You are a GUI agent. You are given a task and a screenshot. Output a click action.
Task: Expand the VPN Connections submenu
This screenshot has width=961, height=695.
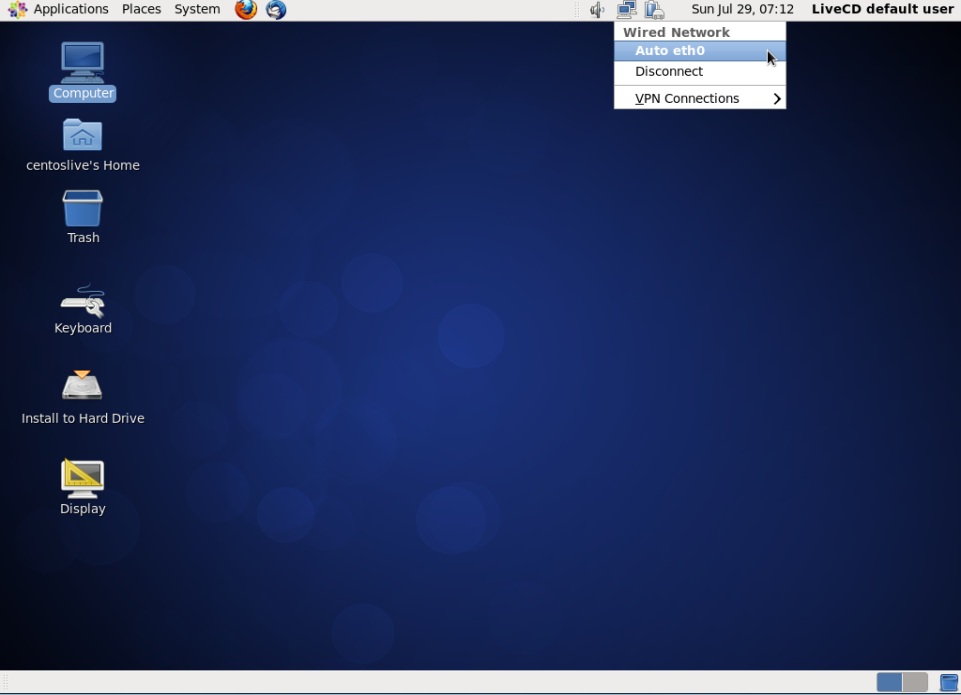(x=700, y=99)
